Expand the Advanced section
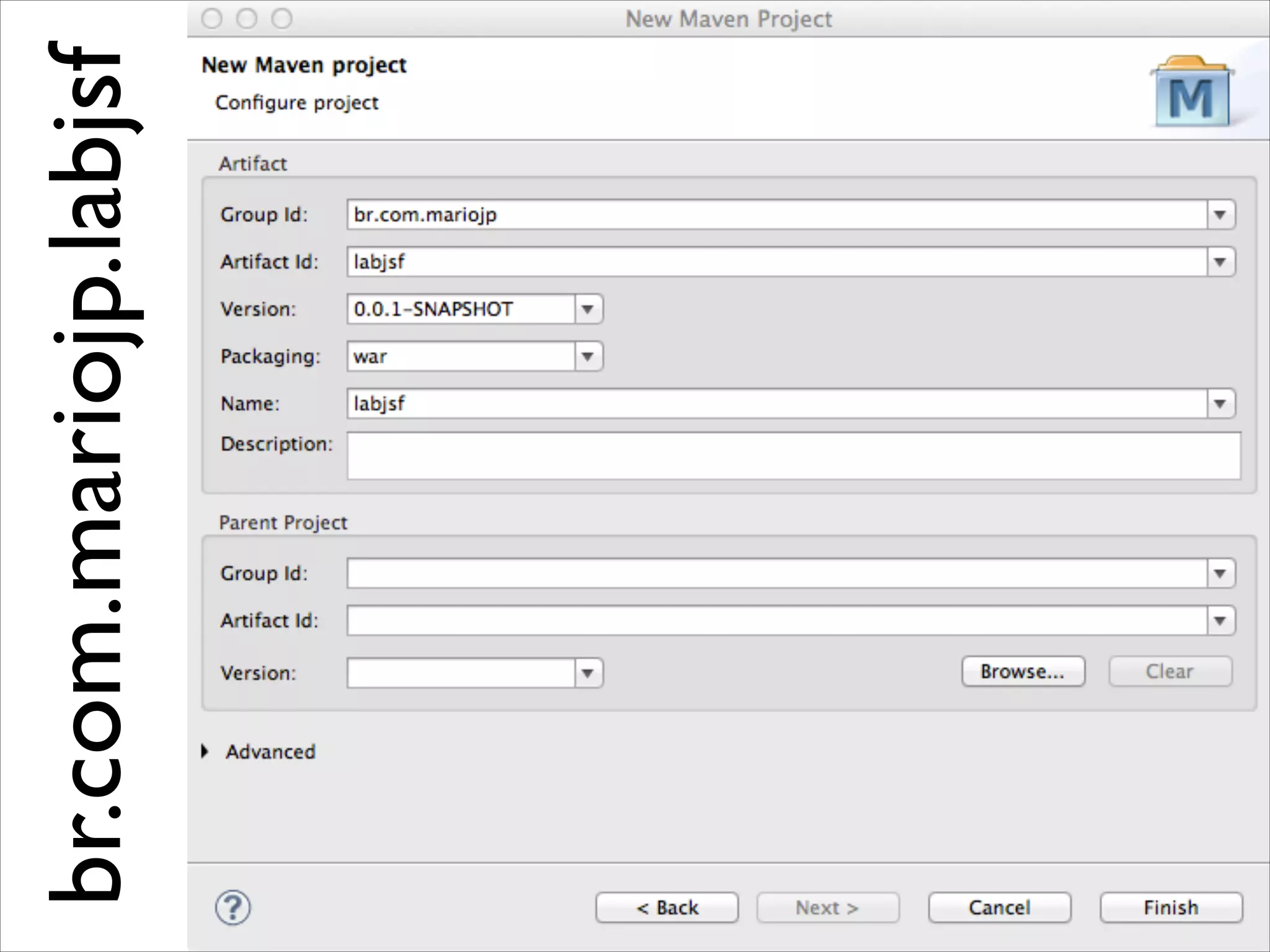Viewport: 1270px width, 952px height. pos(205,752)
